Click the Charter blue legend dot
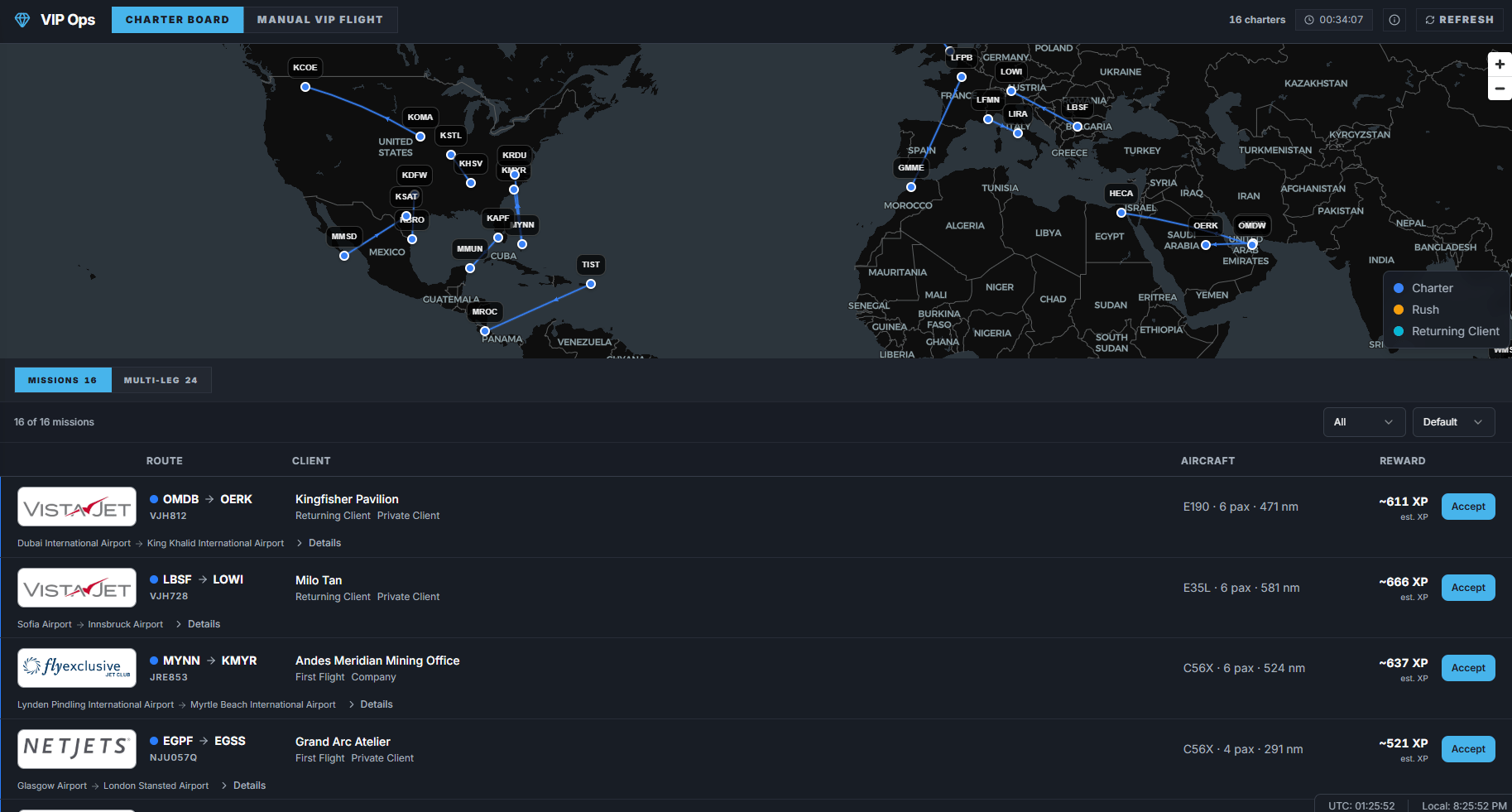Viewport: 1512px width, 812px height. [1399, 288]
